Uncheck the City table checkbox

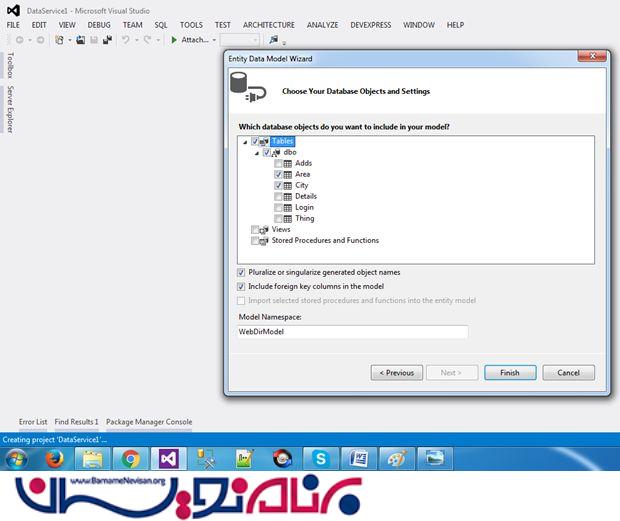click(x=277, y=185)
